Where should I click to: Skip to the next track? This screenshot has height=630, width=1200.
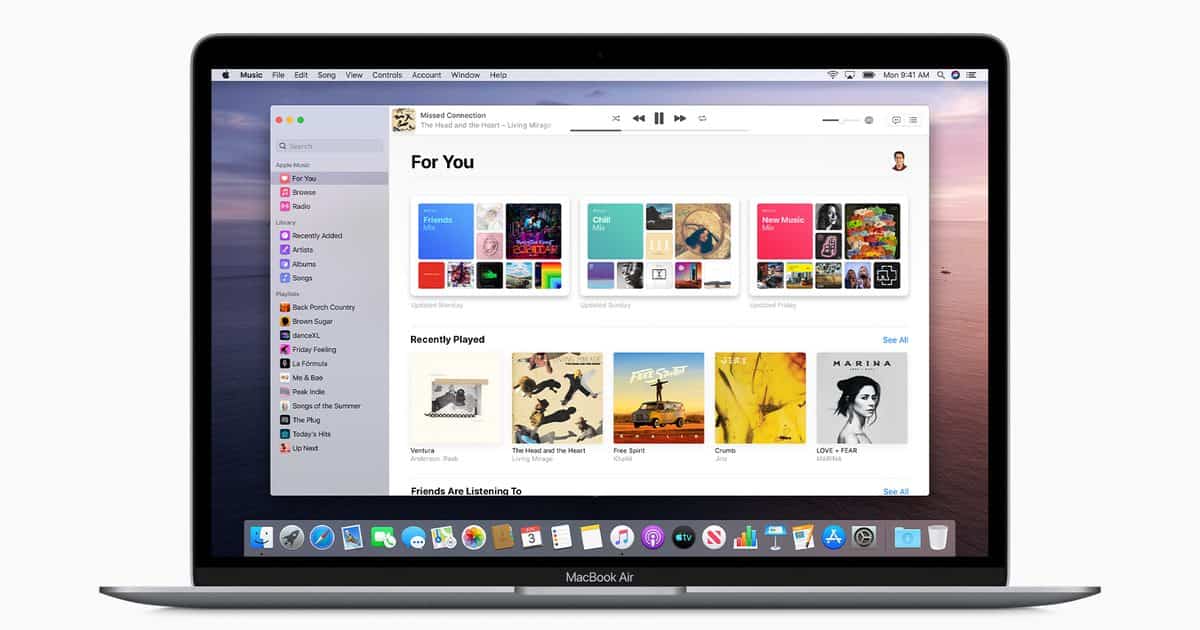tap(680, 119)
